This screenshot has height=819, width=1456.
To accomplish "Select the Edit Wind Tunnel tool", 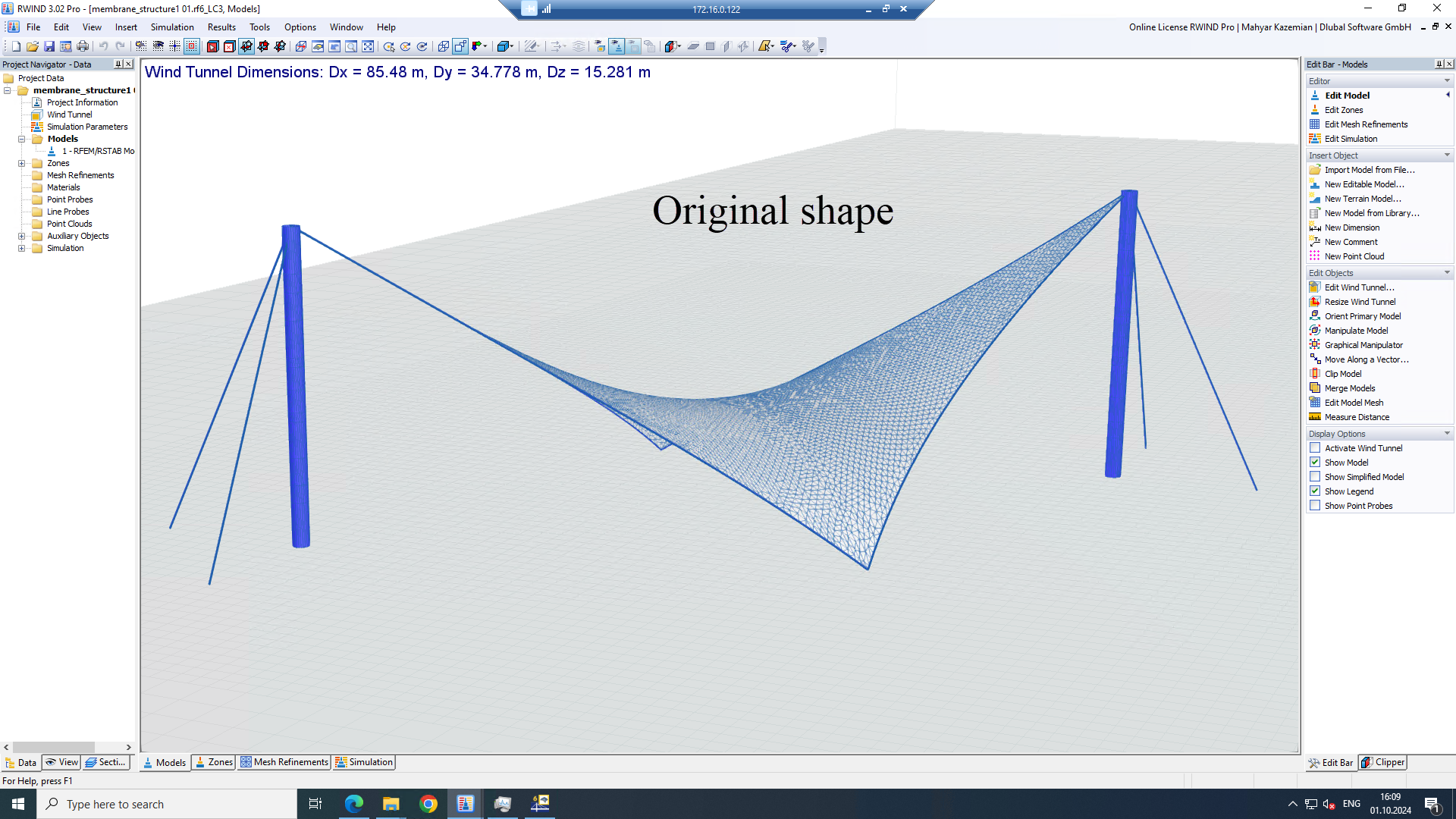I will tap(1360, 287).
